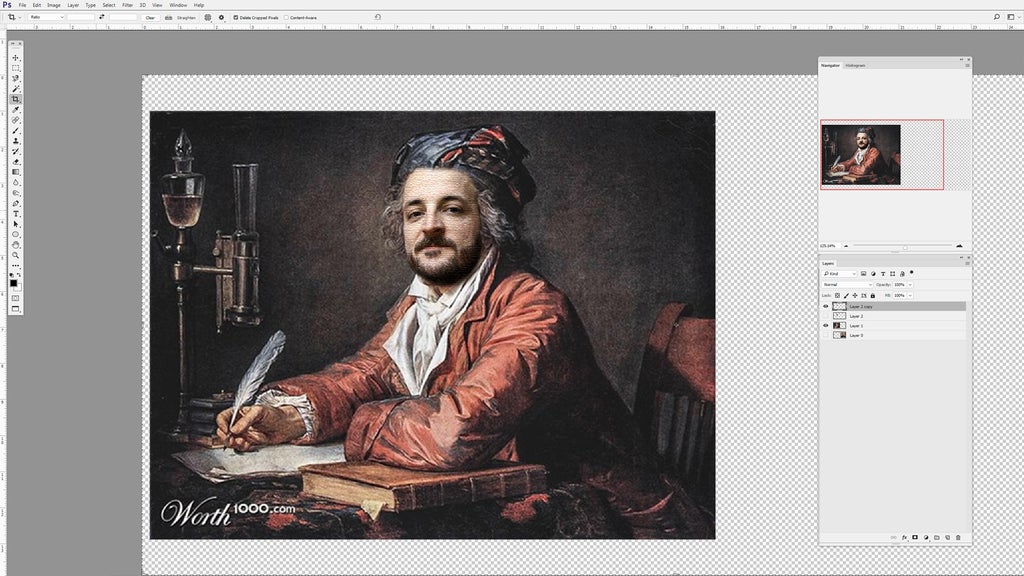Switch to the Histogram tab
This screenshot has width=1024, height=576.
(x=855, y=65)
